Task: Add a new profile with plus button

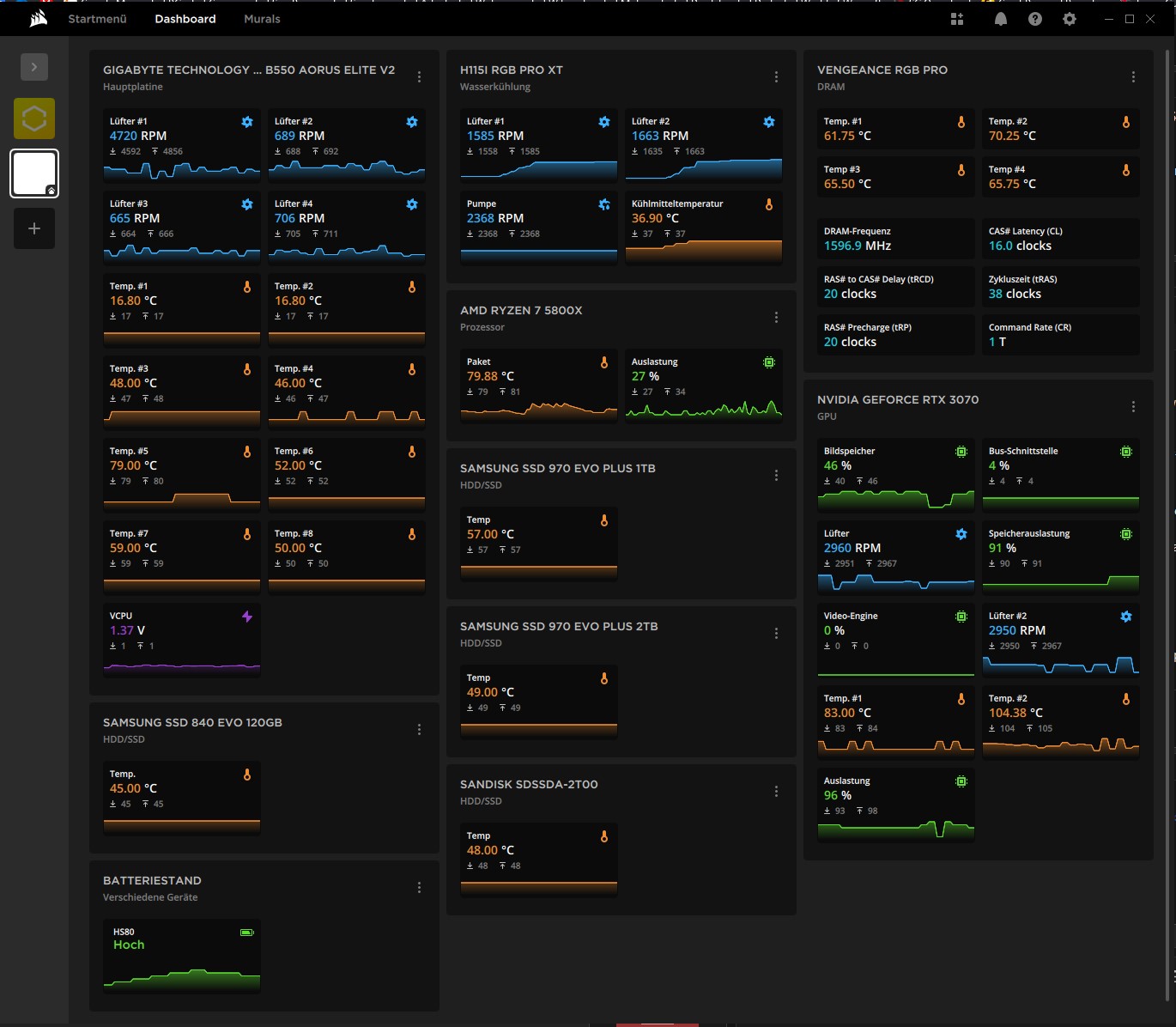Action: click(x=34, y=228)
